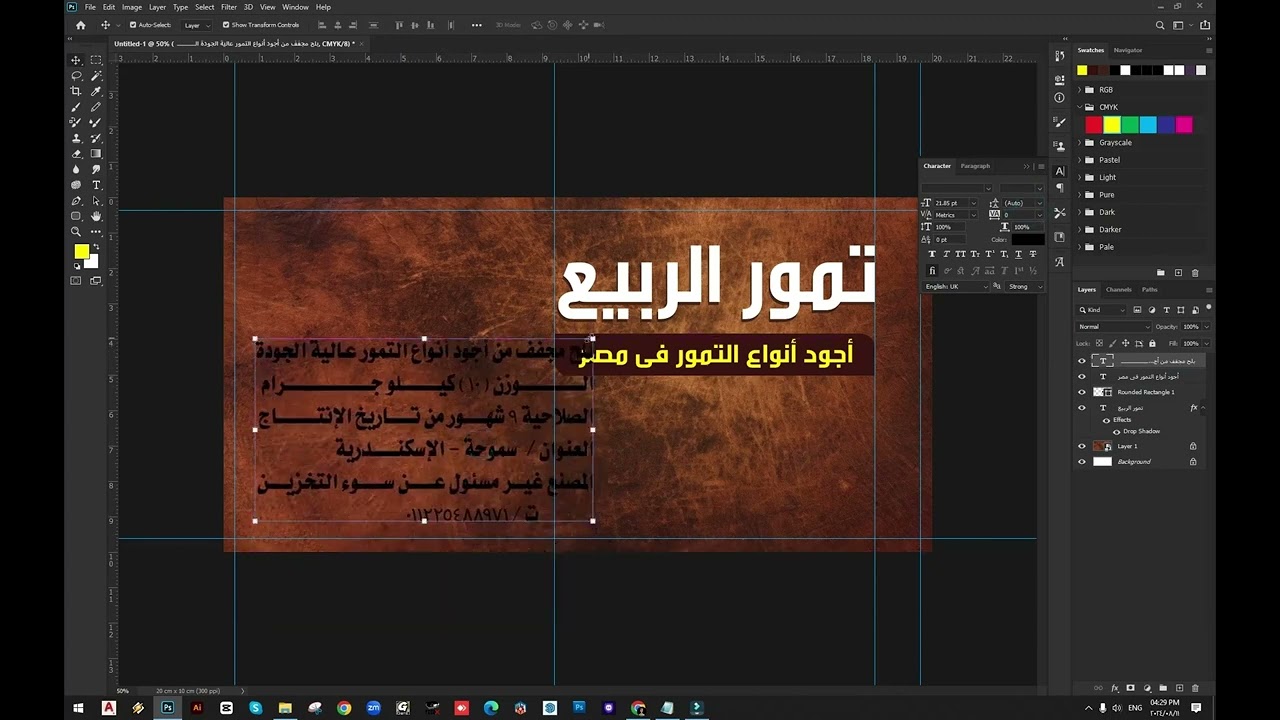Toggle Auto-Select checkbox
Screen dimensions: 1280x720
point(133,25)
